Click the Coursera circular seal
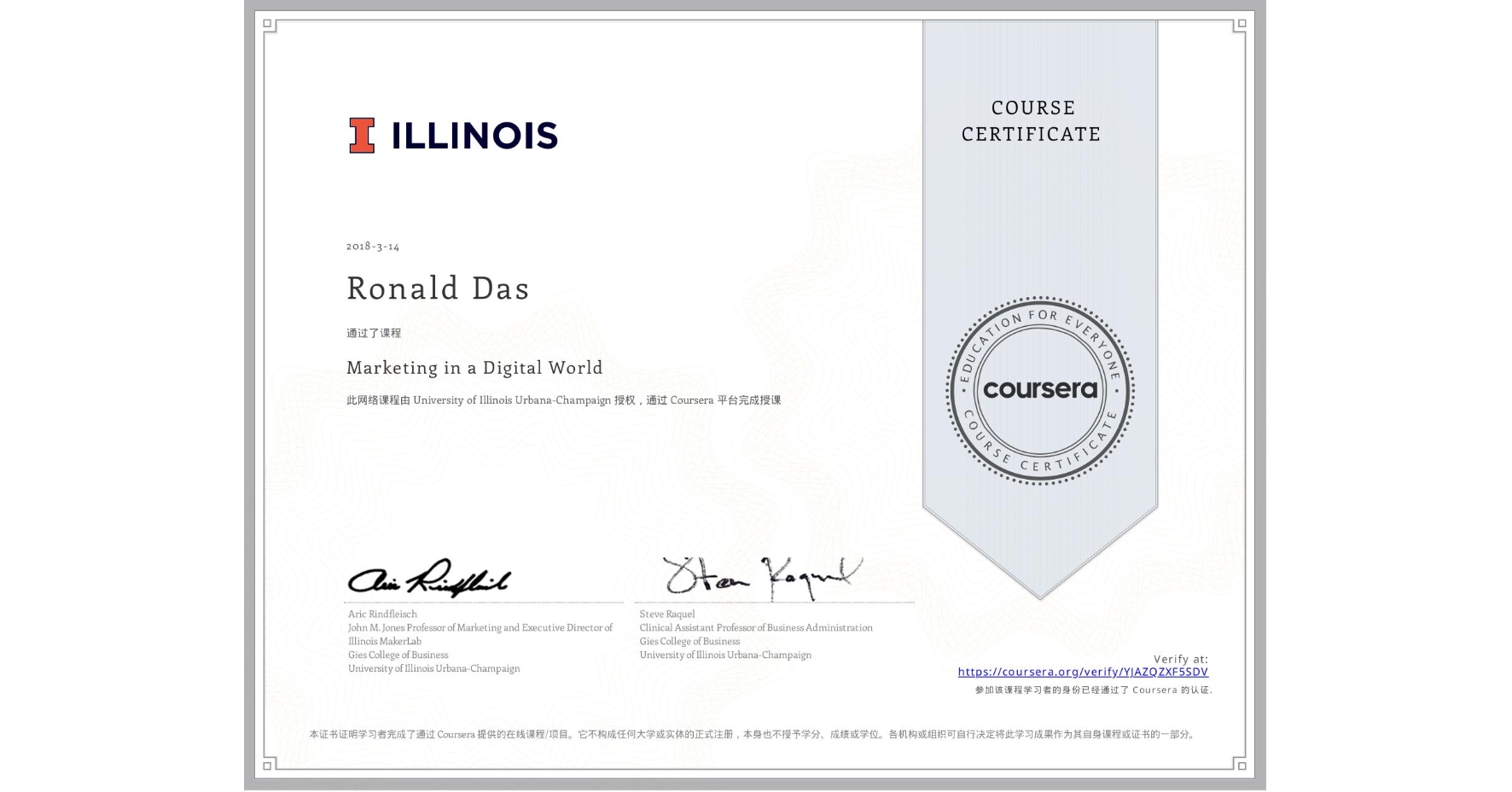Viewport: 1512px width, 792px height. tap(1039, 391)
